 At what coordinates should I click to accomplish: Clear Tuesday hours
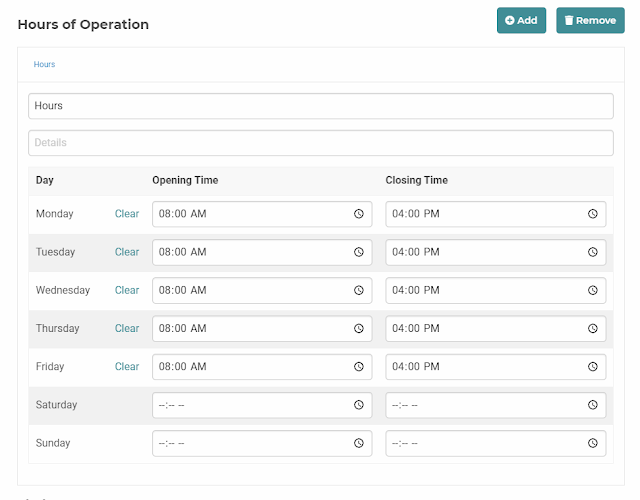[x=127, y=252]
